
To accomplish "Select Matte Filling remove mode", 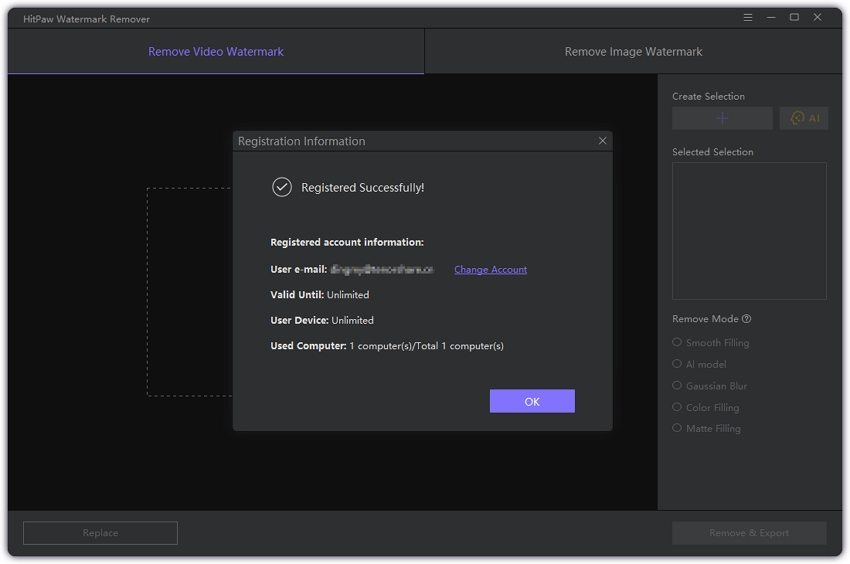I will (706, 428).
